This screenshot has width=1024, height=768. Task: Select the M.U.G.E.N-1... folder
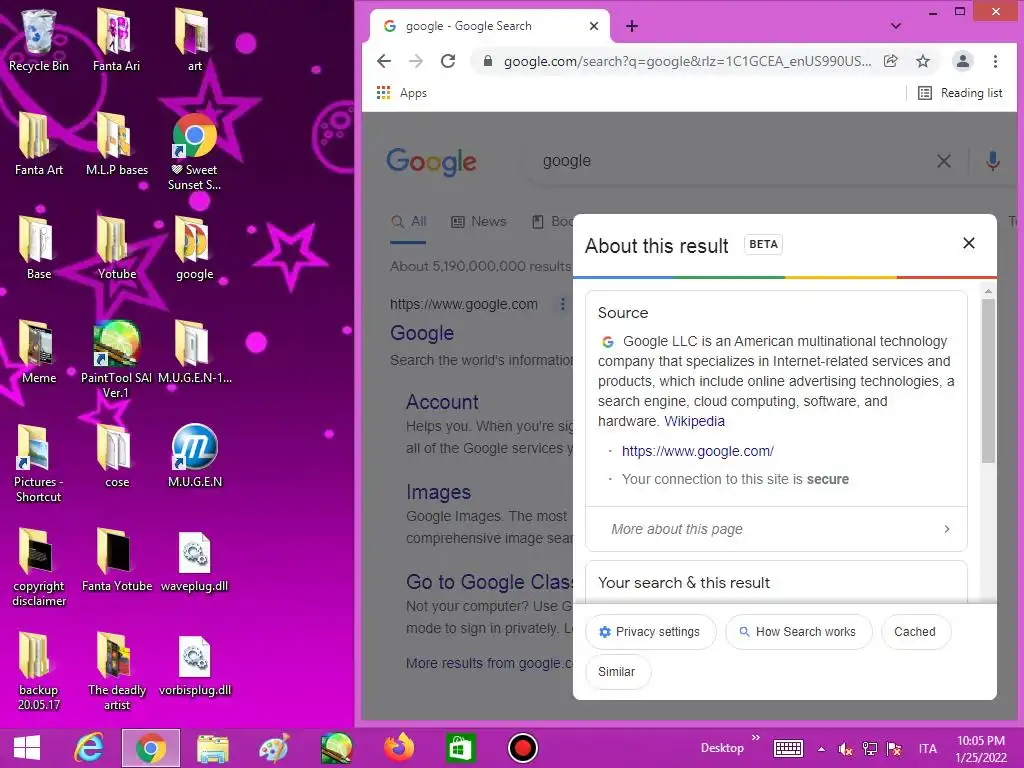(194, 352)
